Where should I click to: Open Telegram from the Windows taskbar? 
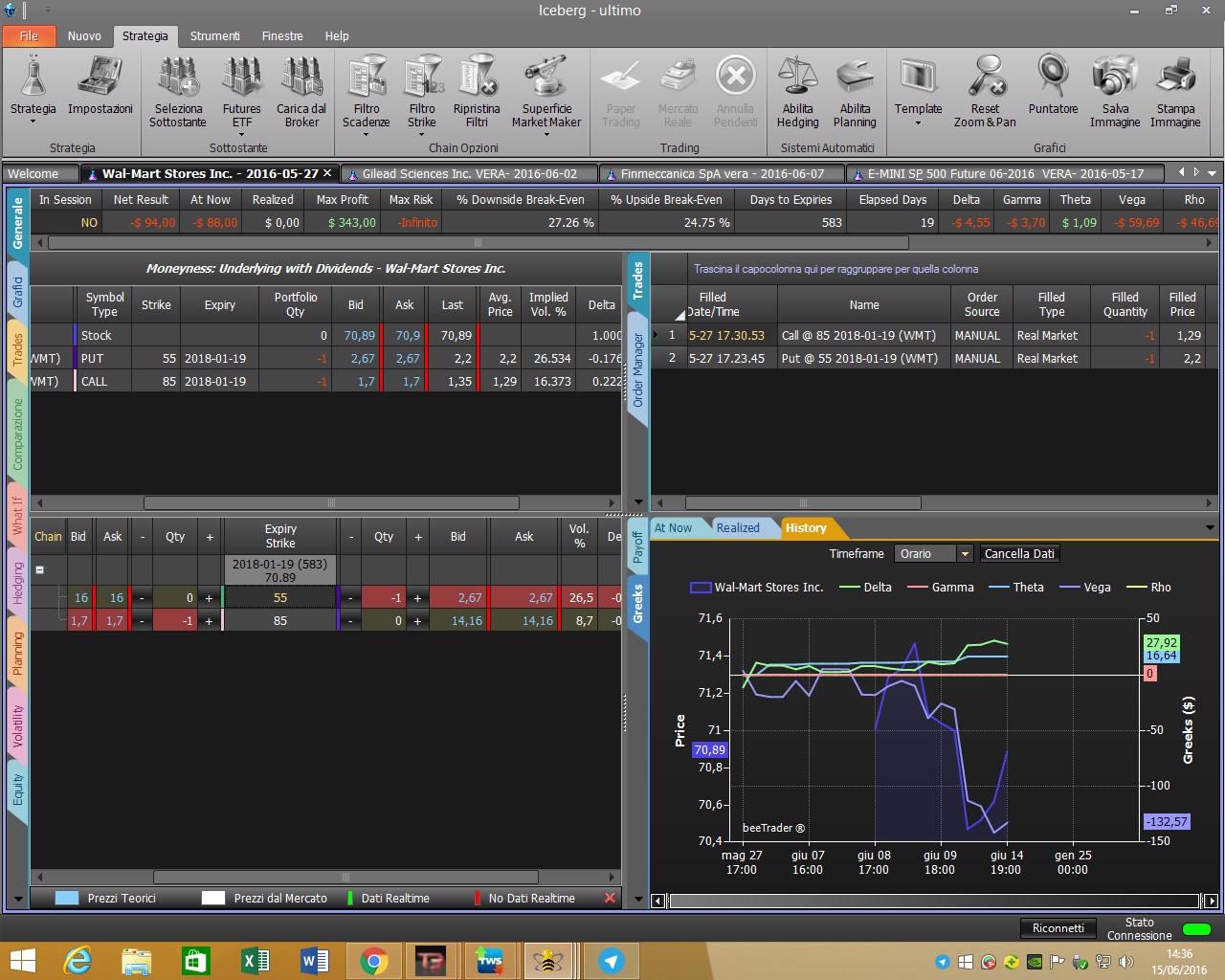pos(611,961)
